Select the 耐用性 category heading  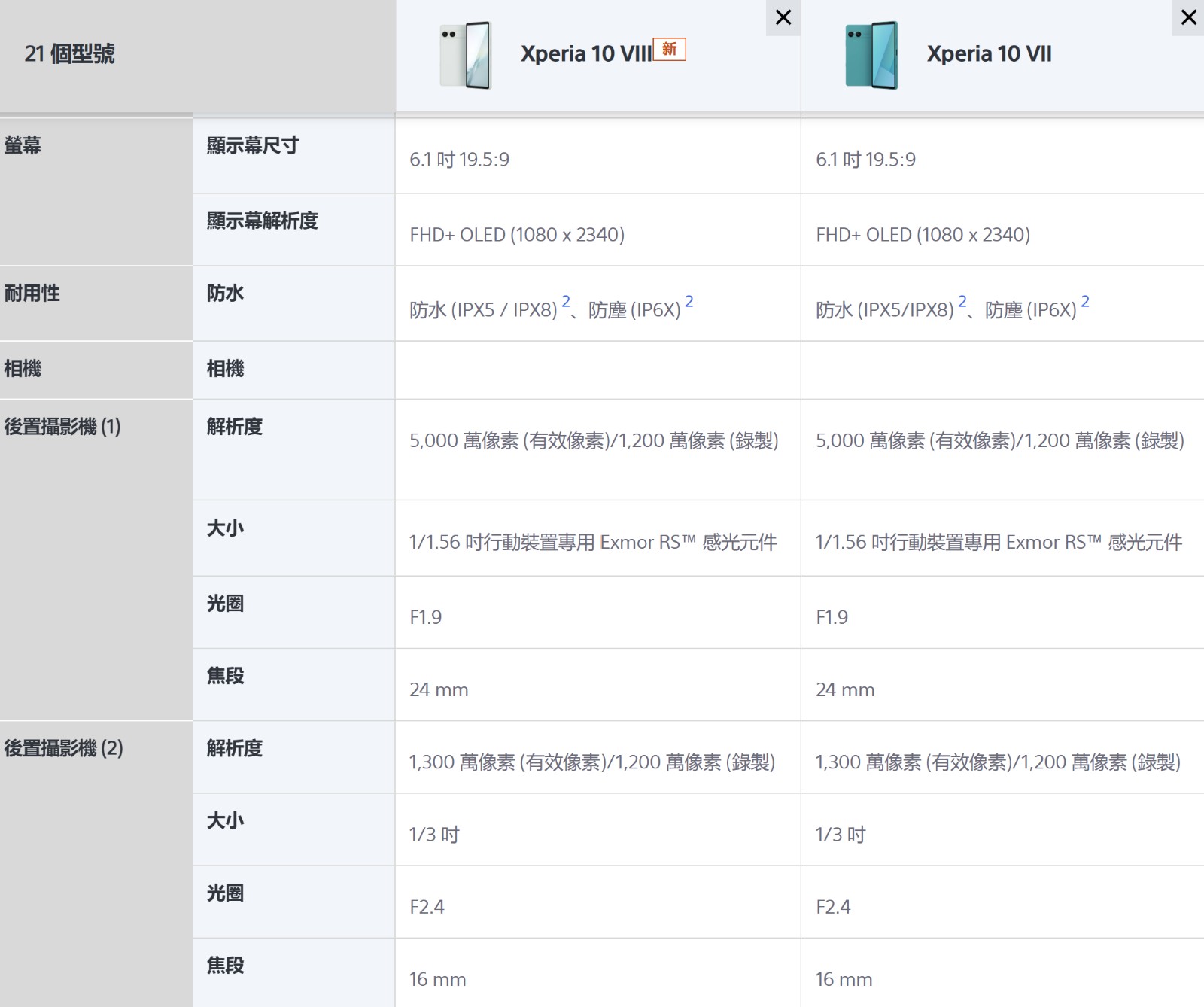pos(32,294)
